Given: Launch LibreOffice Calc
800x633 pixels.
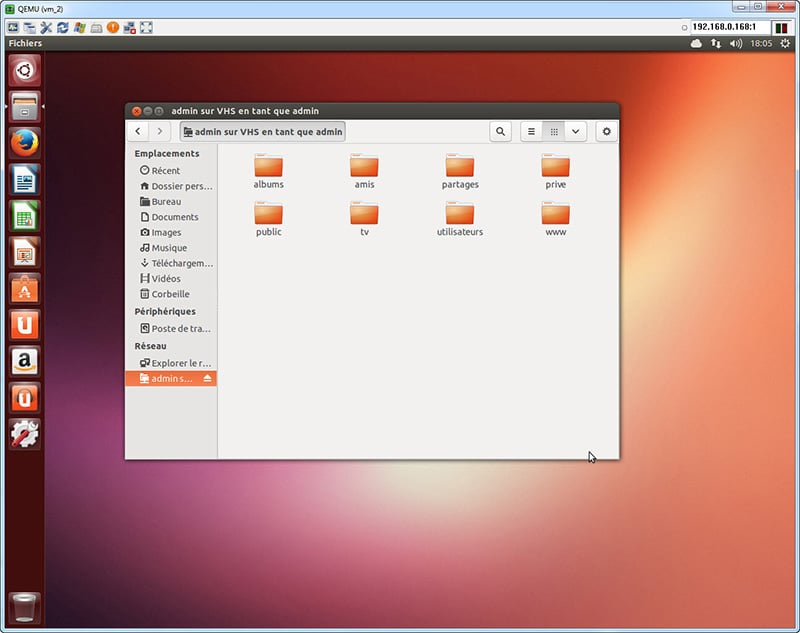Looking at the screenshot, I should point(24,216).
